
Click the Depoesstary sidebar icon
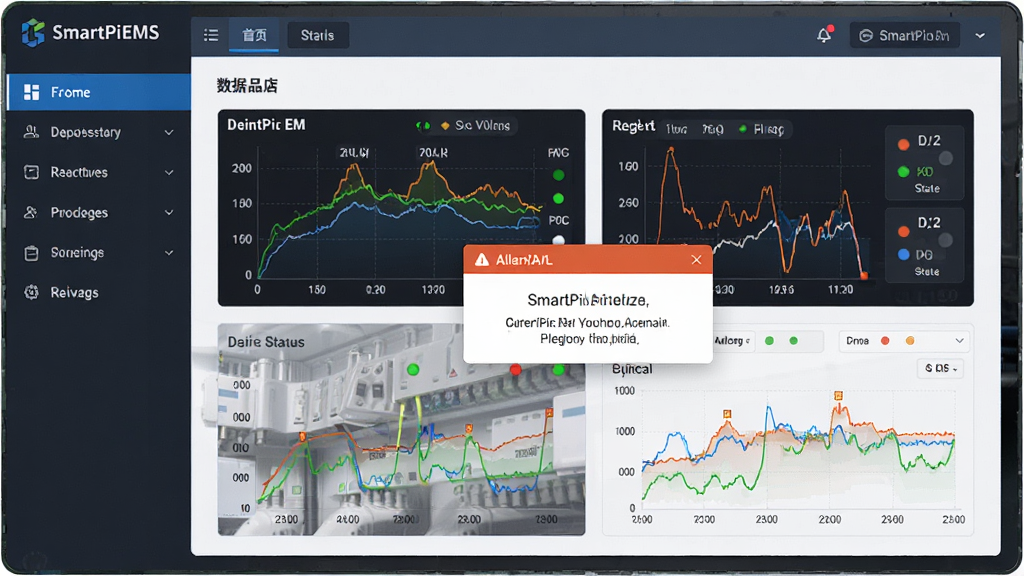(x=31, y=132)
